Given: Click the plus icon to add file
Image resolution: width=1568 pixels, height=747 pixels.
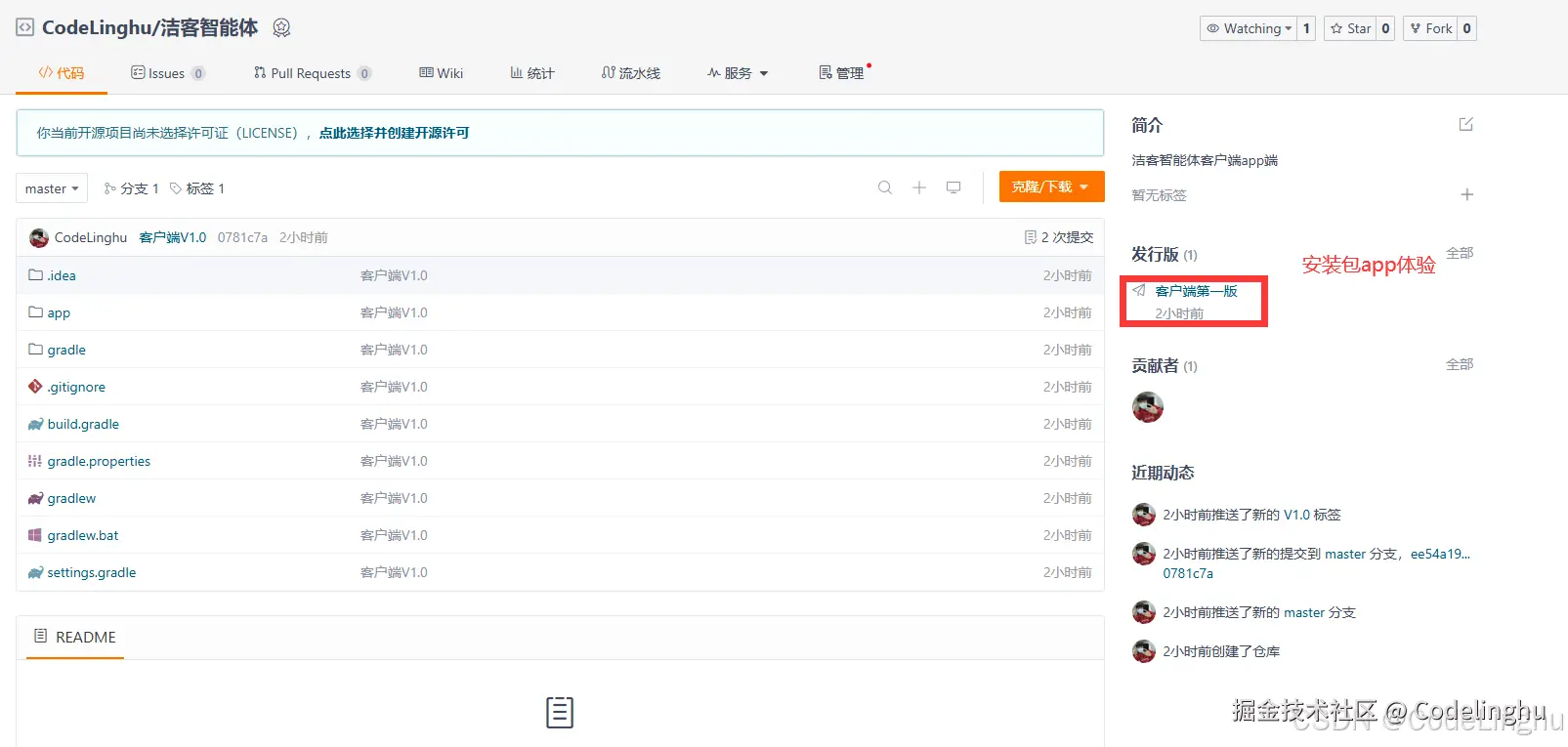Looking at the screenshot, I should 919,187.
